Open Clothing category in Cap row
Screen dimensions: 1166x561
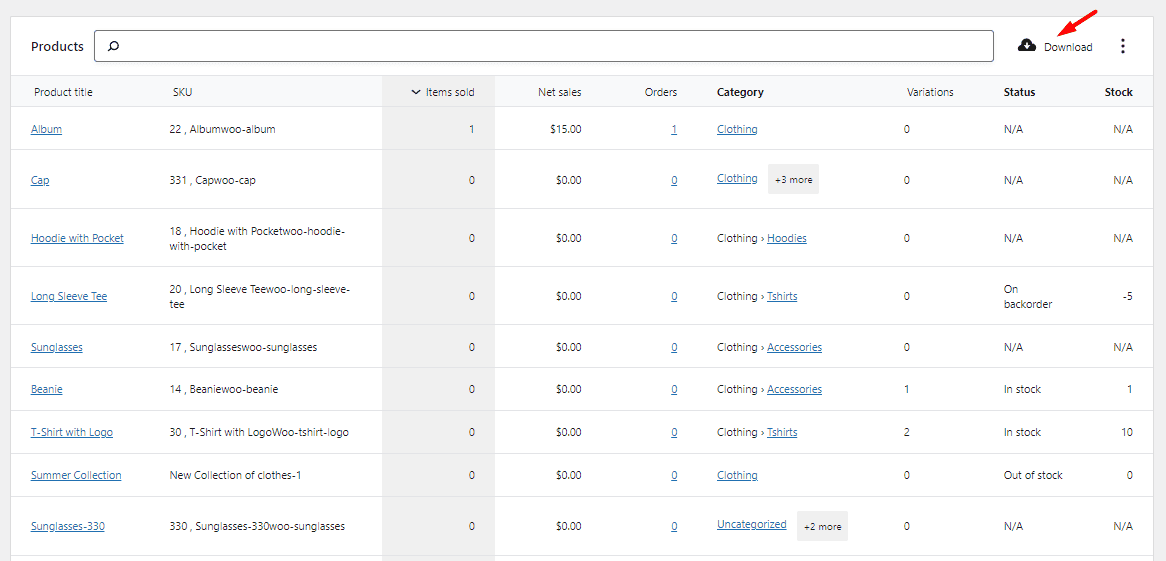coord(737,179)
